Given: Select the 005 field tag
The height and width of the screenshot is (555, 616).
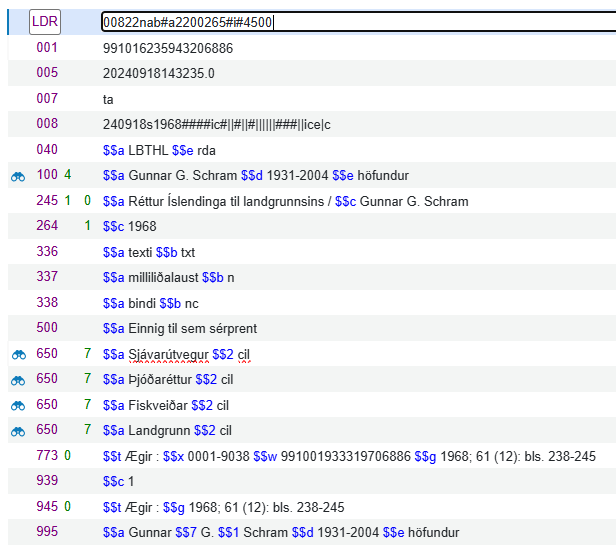Looking at the screenshot, I should [x=47, y=73].
